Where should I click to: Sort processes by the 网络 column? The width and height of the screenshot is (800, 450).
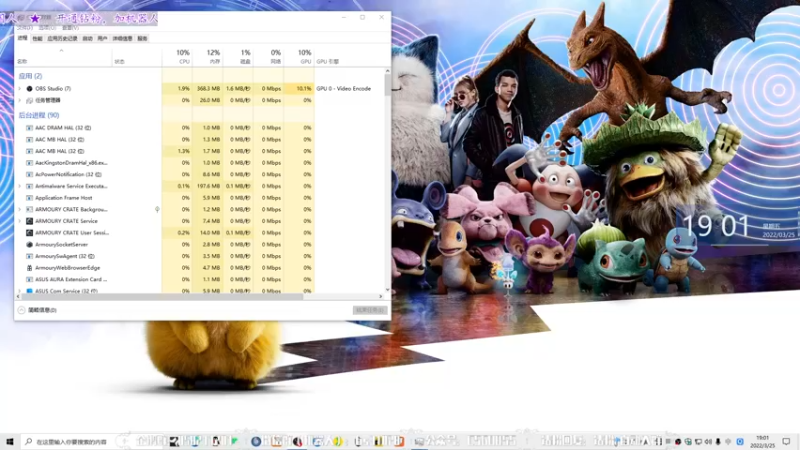pyautogui.click(x=268, y=56)
